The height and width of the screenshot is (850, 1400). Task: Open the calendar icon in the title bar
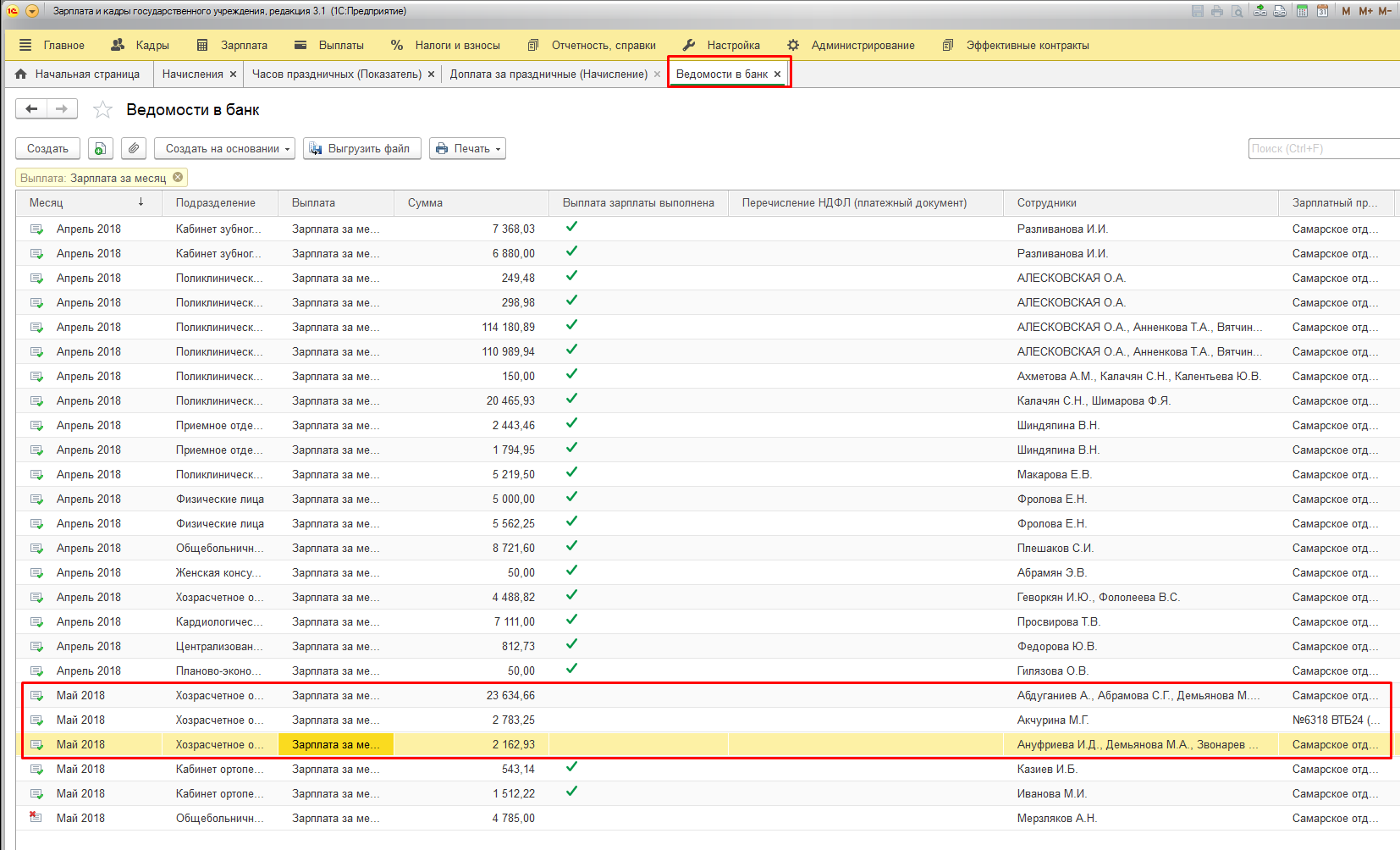click(1322, 11)
